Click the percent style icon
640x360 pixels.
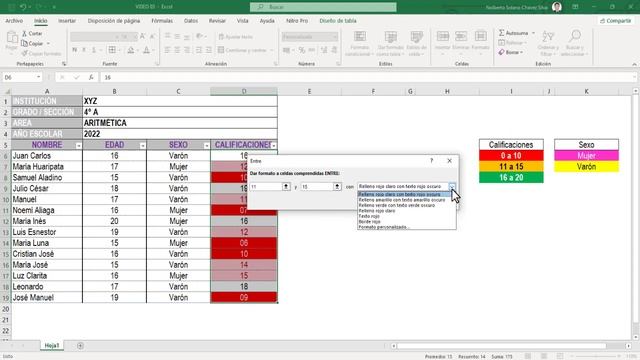[302, 50]
